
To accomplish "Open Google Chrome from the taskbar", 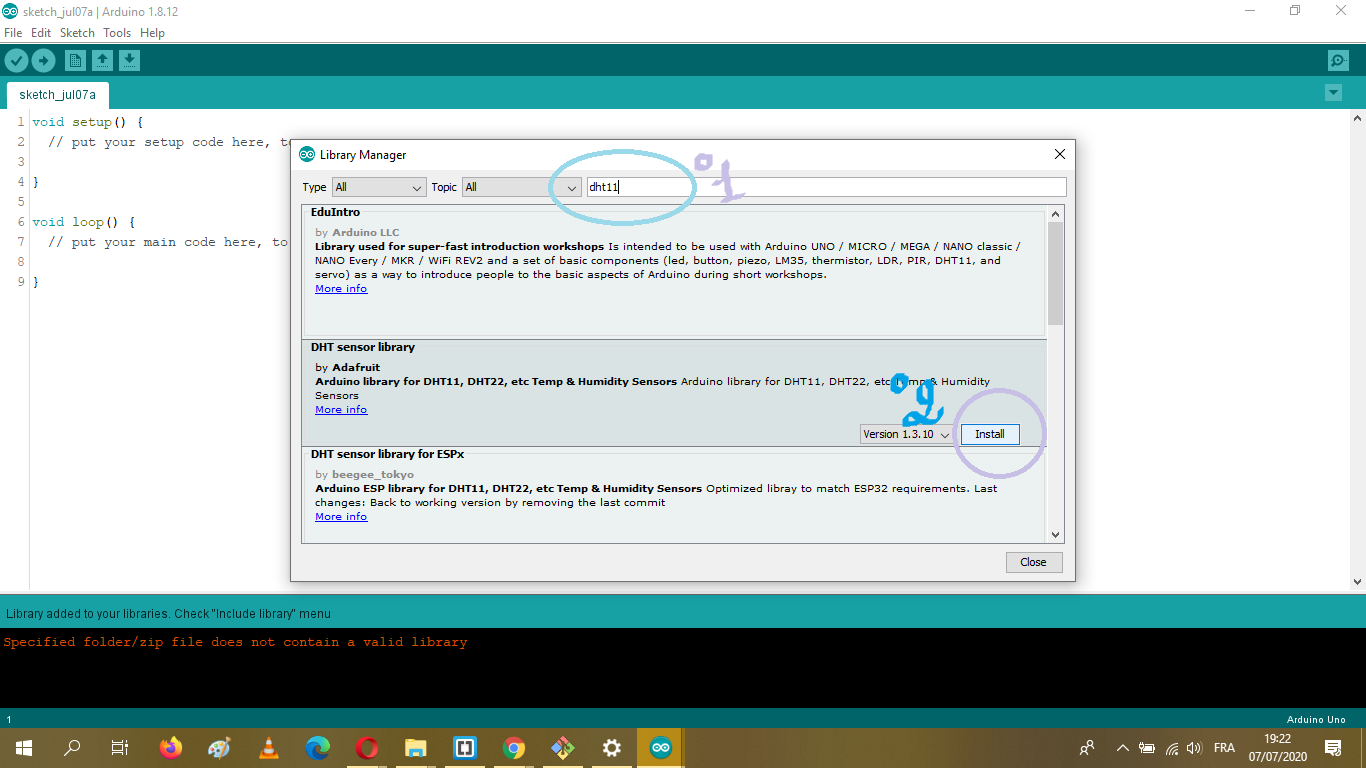I will [x=514, y=748].
